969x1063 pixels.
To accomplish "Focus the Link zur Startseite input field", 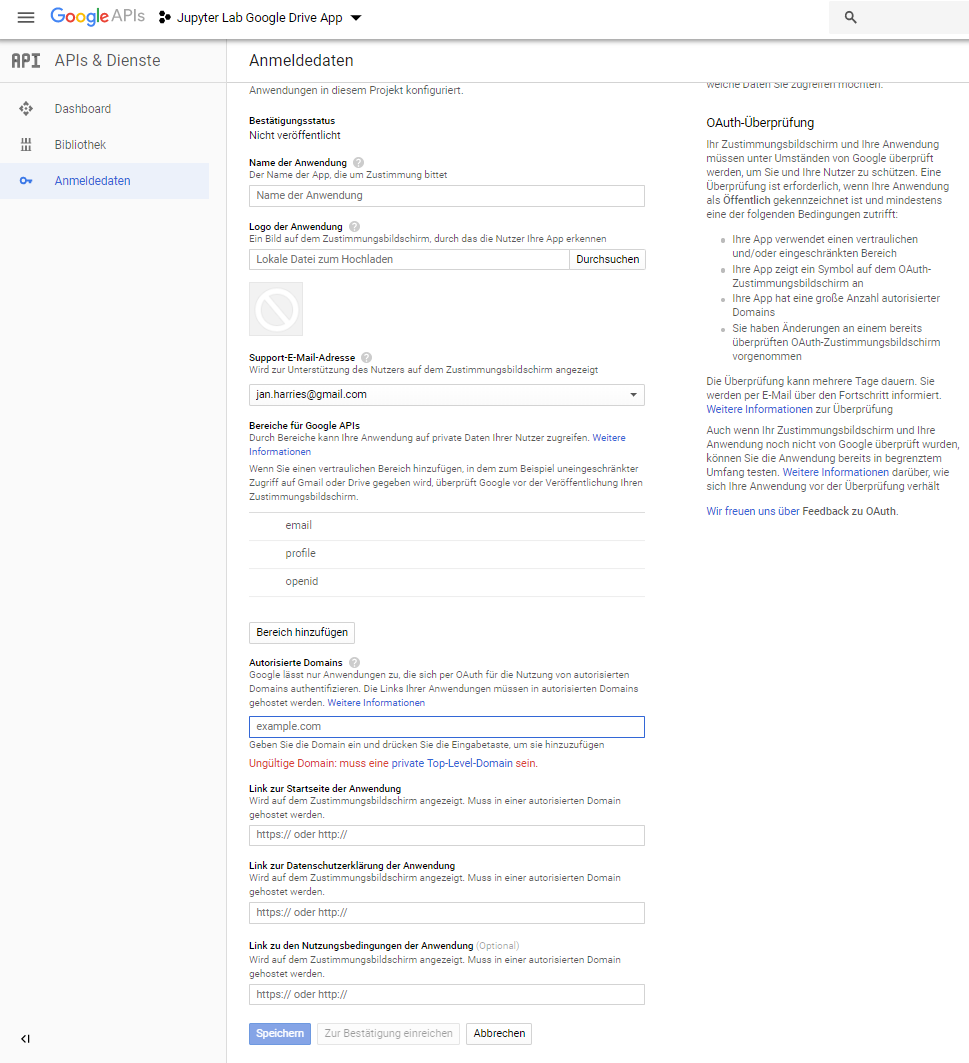I will pyautogui.click(x=446, y=835).
